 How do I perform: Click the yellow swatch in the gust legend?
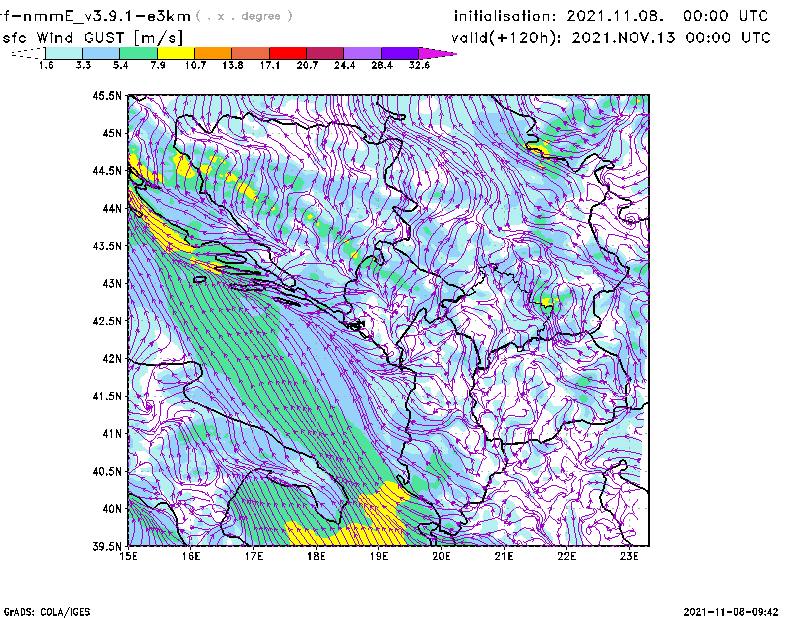click(175, 53)
